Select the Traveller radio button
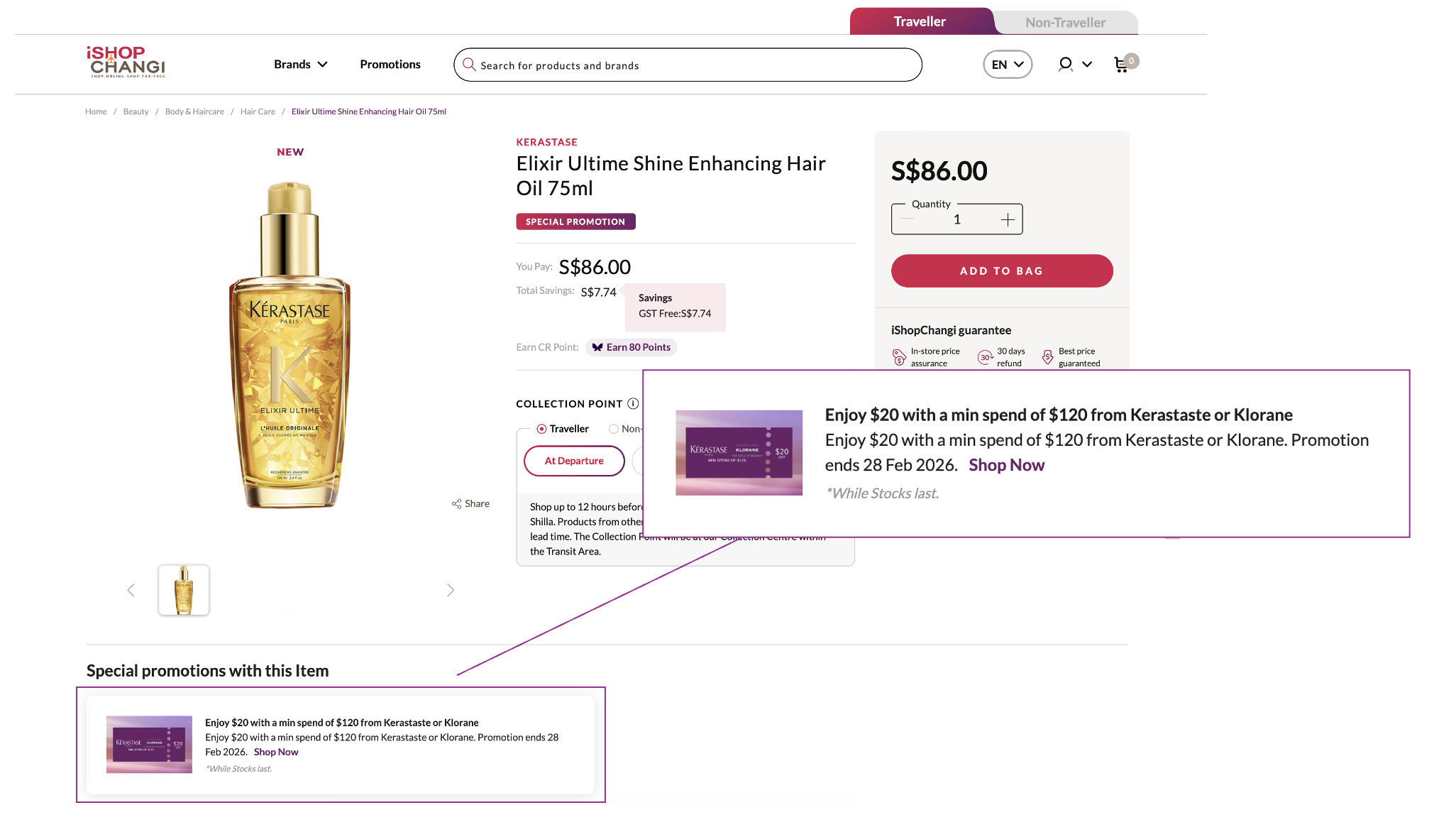This screenshot has height=832, width=1456. click(542, 429)
